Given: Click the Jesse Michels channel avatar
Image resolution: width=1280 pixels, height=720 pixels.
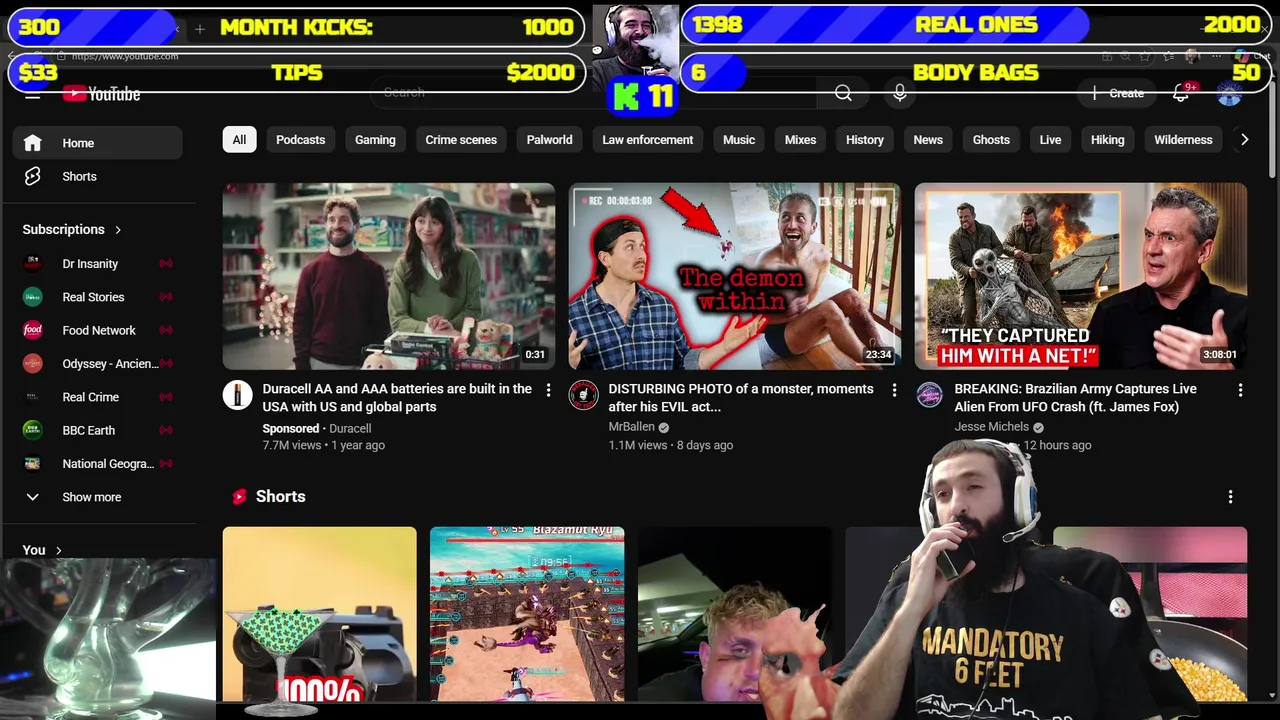Looking at the screenshot, I should 929,395.
